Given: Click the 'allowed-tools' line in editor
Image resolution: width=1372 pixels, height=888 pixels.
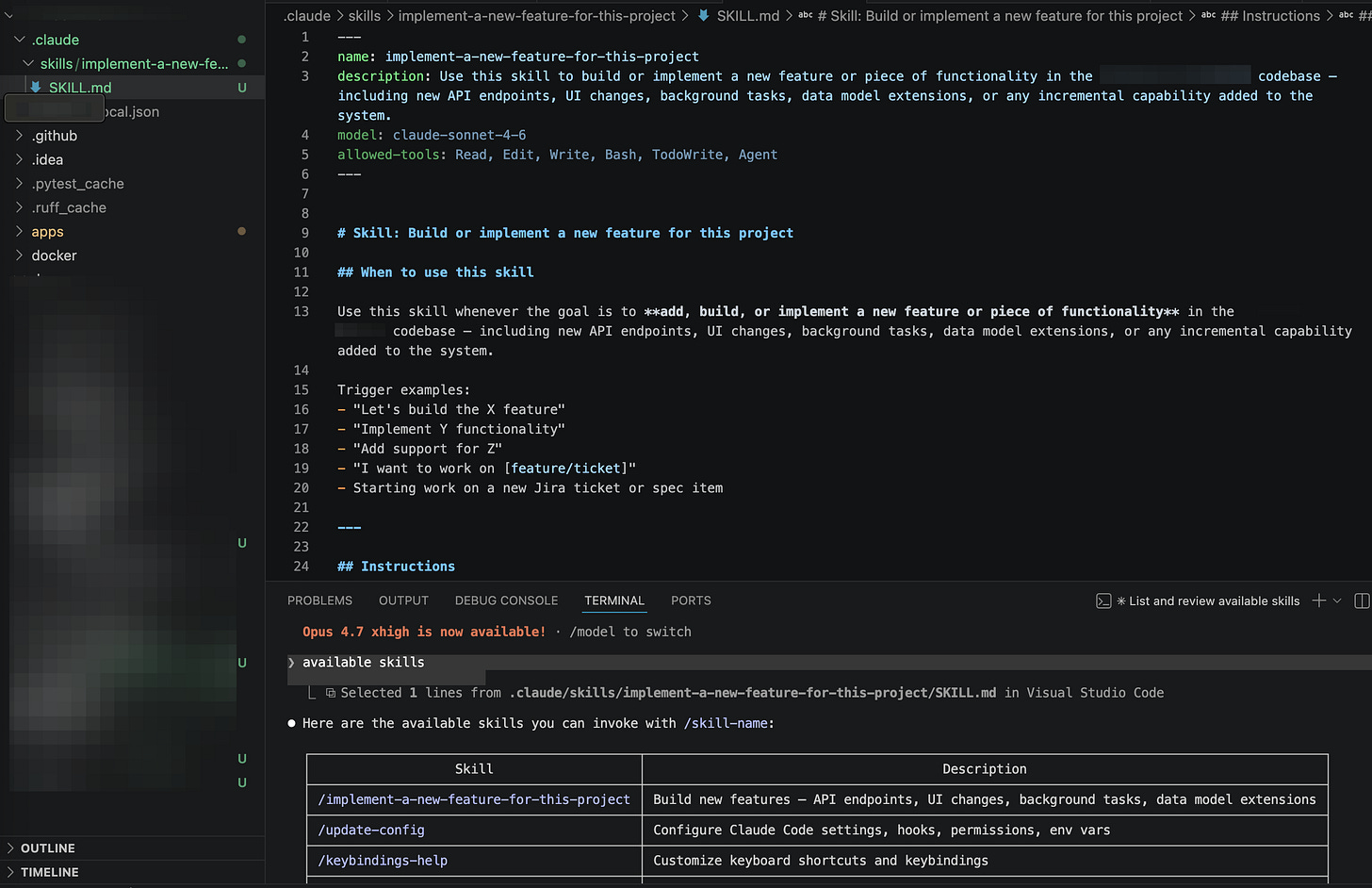Looking at the screenshot, I should 558,155.
